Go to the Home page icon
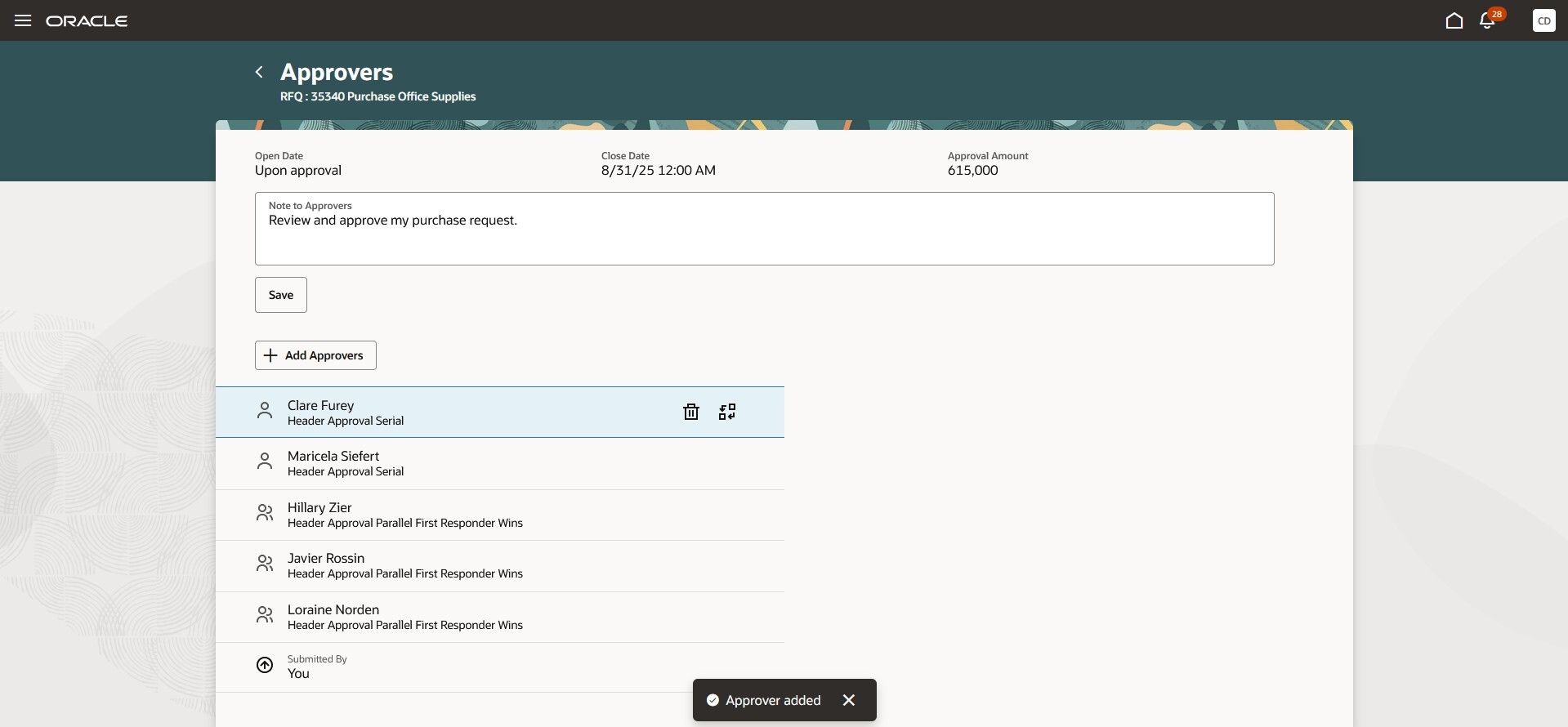The width and height of the screenshot is (1568, 727). [1454, 20]
